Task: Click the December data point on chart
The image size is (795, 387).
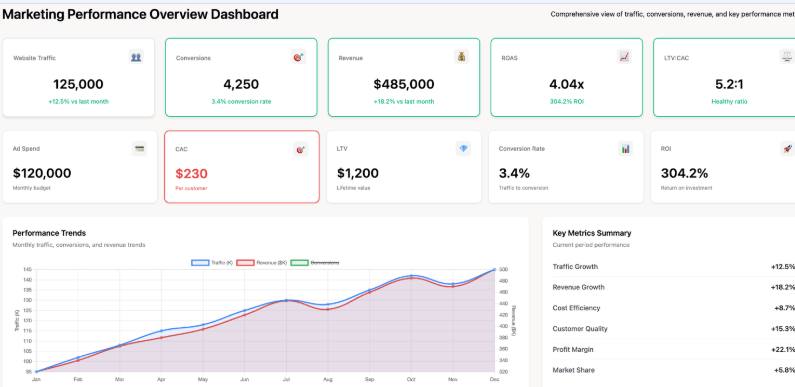Action: [x=494, y=270]
